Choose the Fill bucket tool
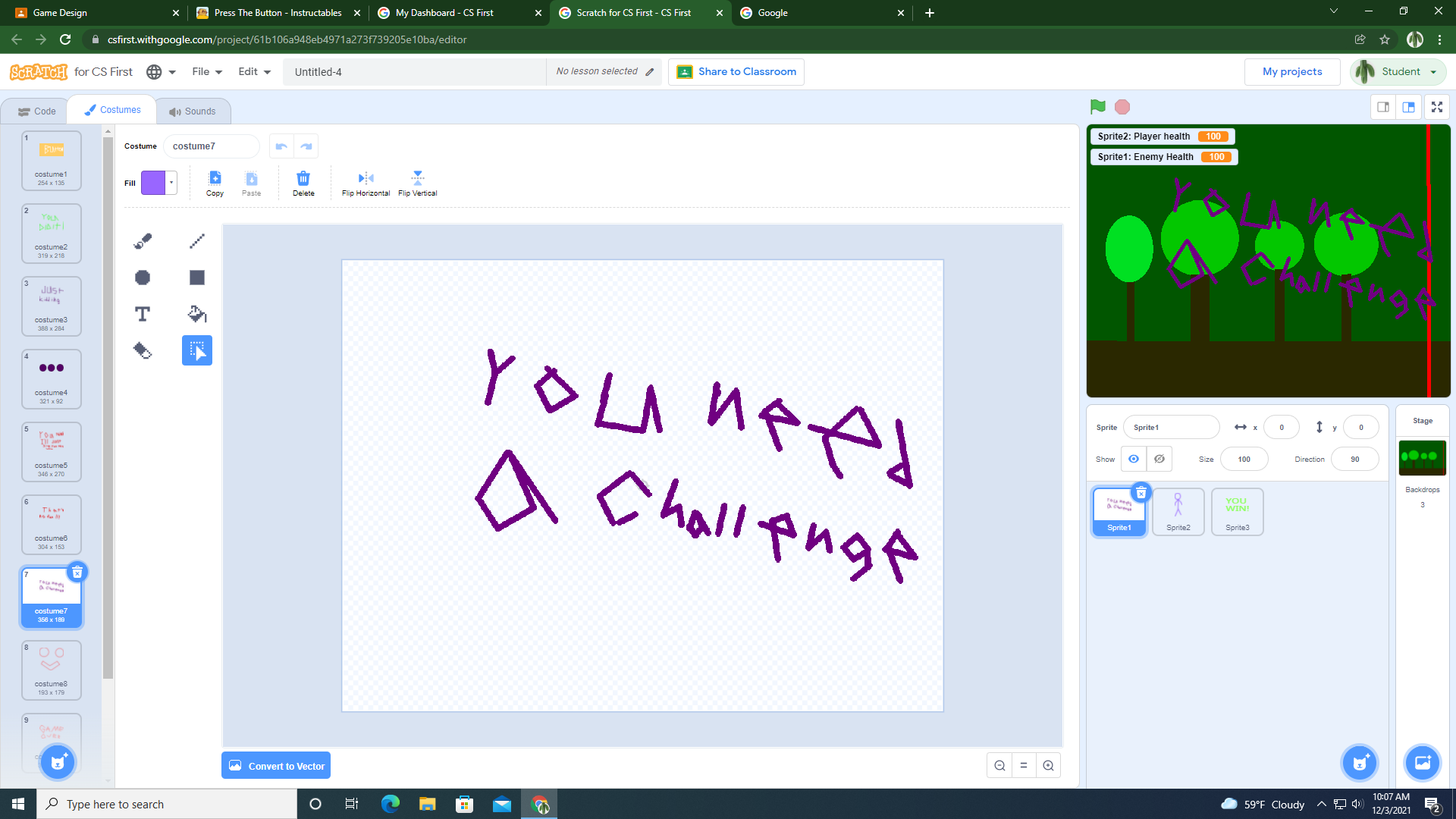Screen dimensions: 1456x819 click(x=196, y=313)
